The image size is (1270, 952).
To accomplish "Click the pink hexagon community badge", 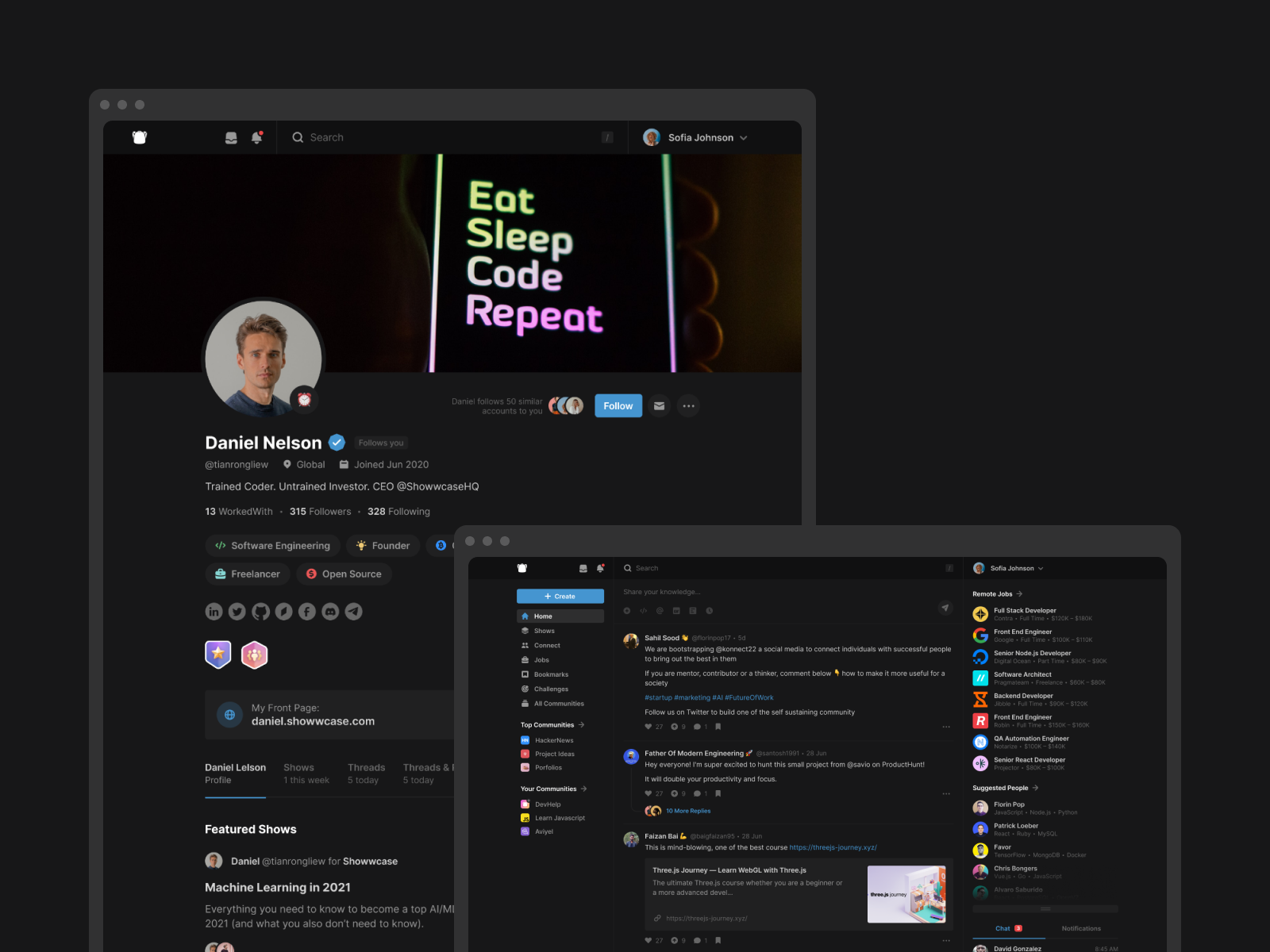I will click(x=254, y=654).
